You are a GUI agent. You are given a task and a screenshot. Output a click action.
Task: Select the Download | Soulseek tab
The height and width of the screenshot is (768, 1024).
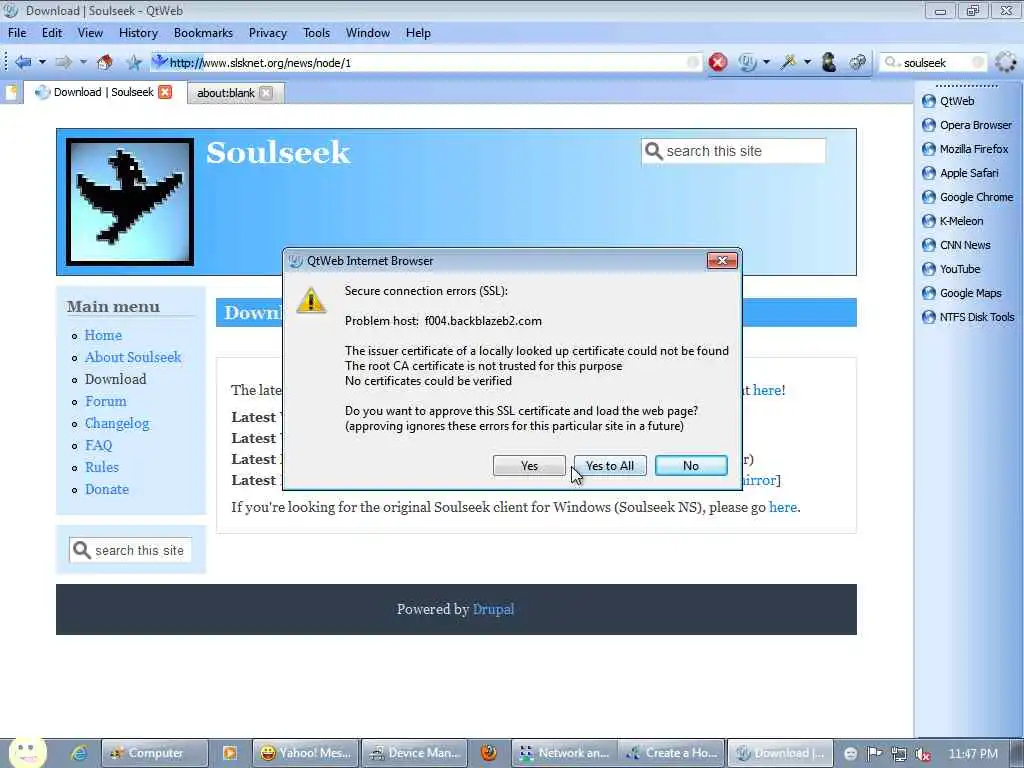(x=103, y=92)
